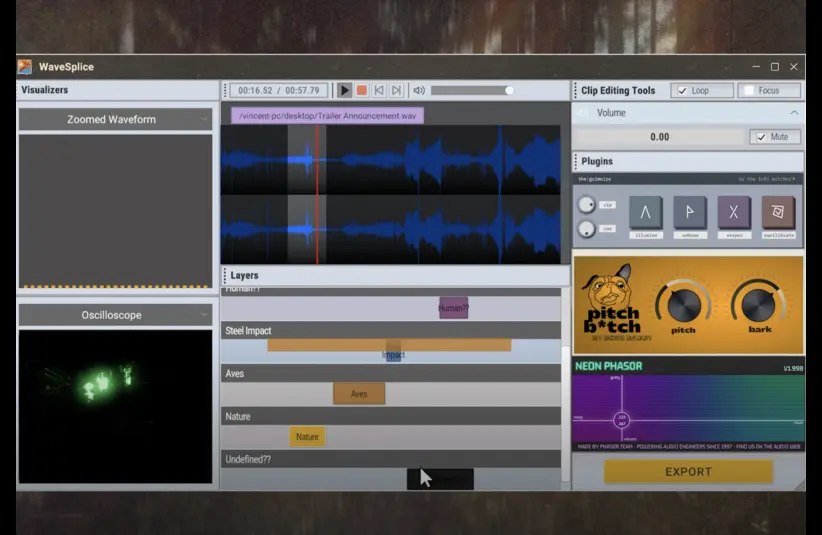
Task: Click the illumine rune button
Action: point(645,212)
